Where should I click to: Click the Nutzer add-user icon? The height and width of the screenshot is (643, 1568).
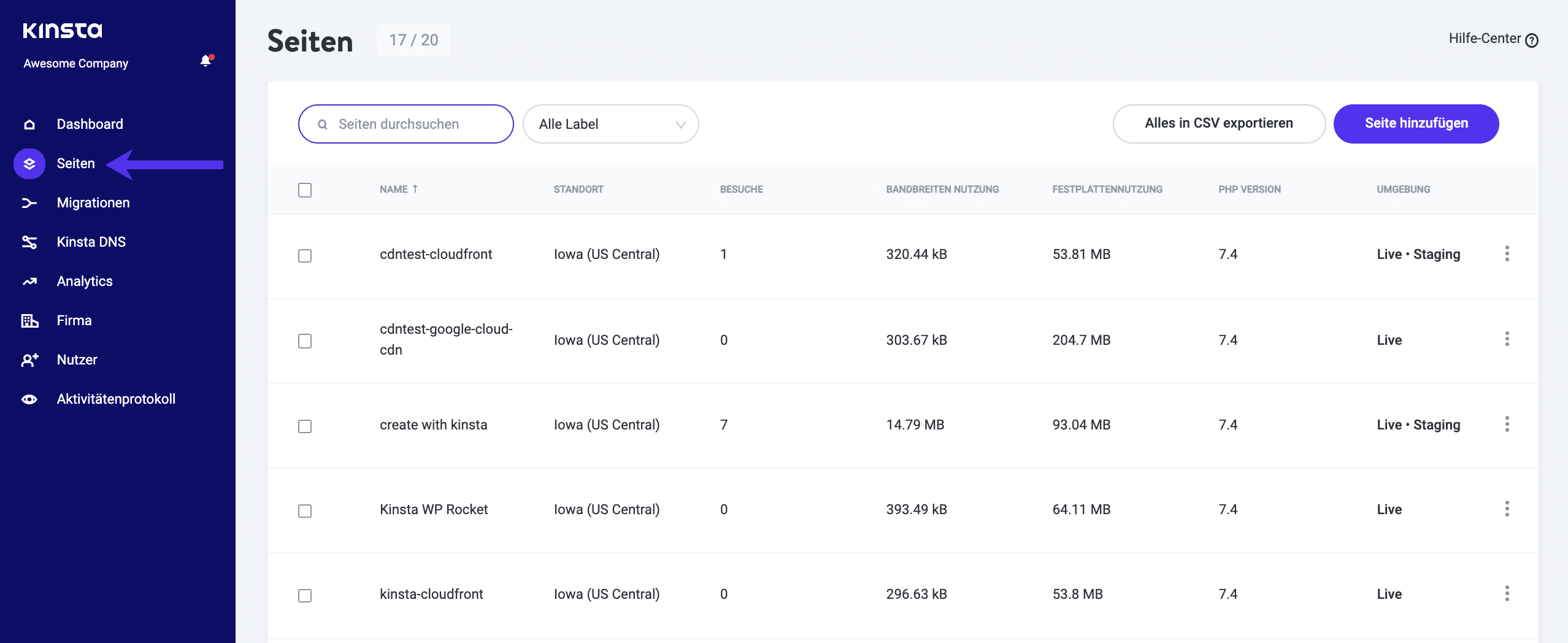pyautogui.click(x=29, y=360)
